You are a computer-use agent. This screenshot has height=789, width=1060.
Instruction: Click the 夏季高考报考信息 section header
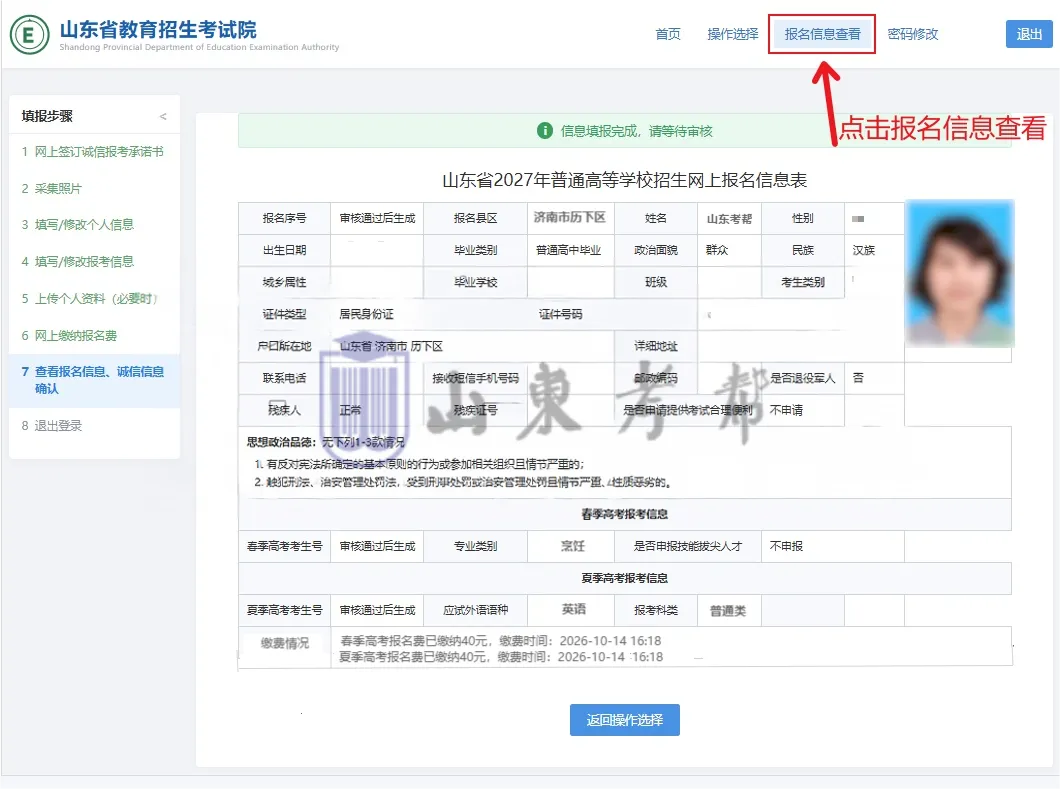(x=625, y=578)
